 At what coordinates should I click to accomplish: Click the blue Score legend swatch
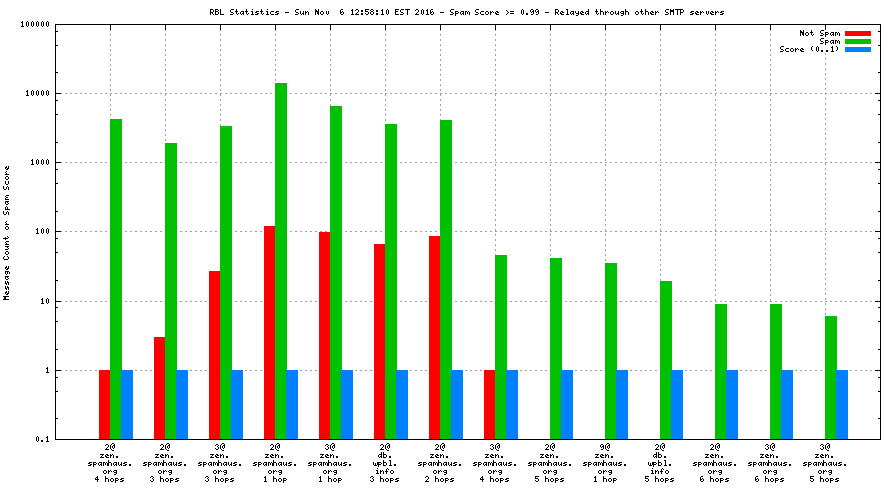click(857, 49)
